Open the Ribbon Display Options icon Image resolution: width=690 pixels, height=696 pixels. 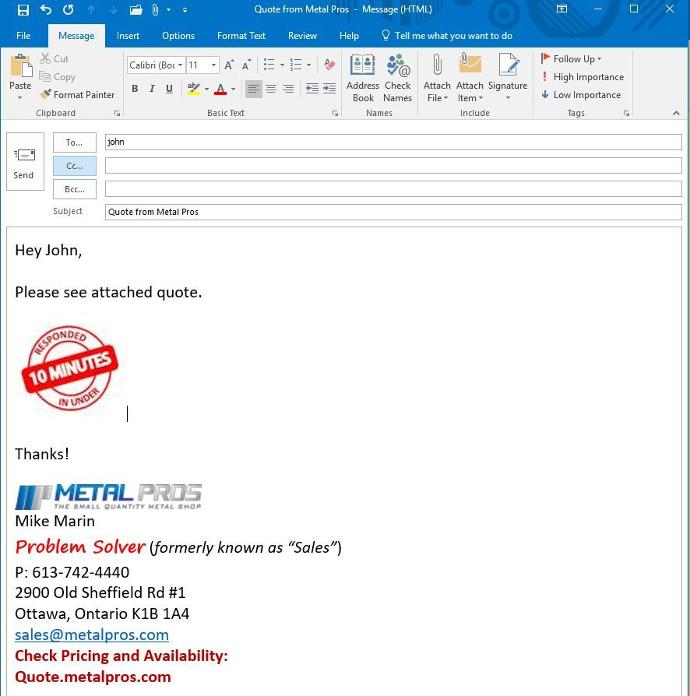pos(562,9)
